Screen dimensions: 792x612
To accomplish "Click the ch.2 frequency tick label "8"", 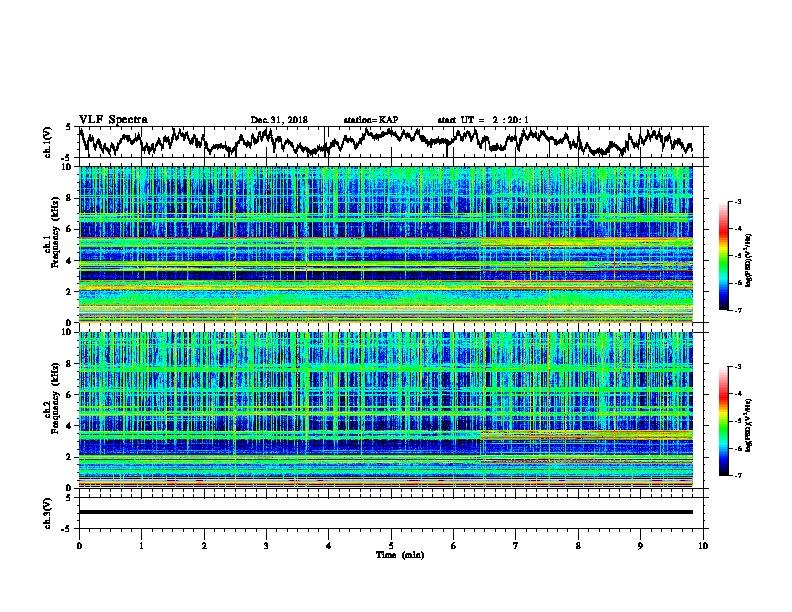I will coord(70,364).
